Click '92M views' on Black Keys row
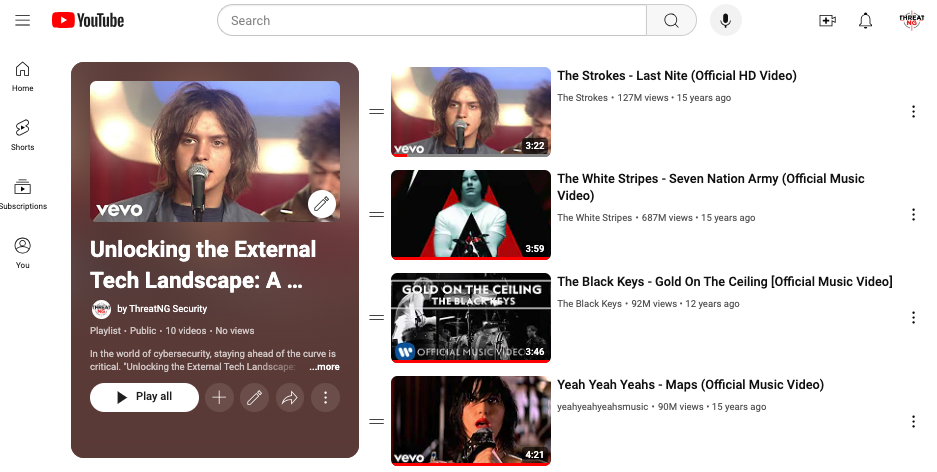Screen dimensions: 937x472 click(654, 304)
